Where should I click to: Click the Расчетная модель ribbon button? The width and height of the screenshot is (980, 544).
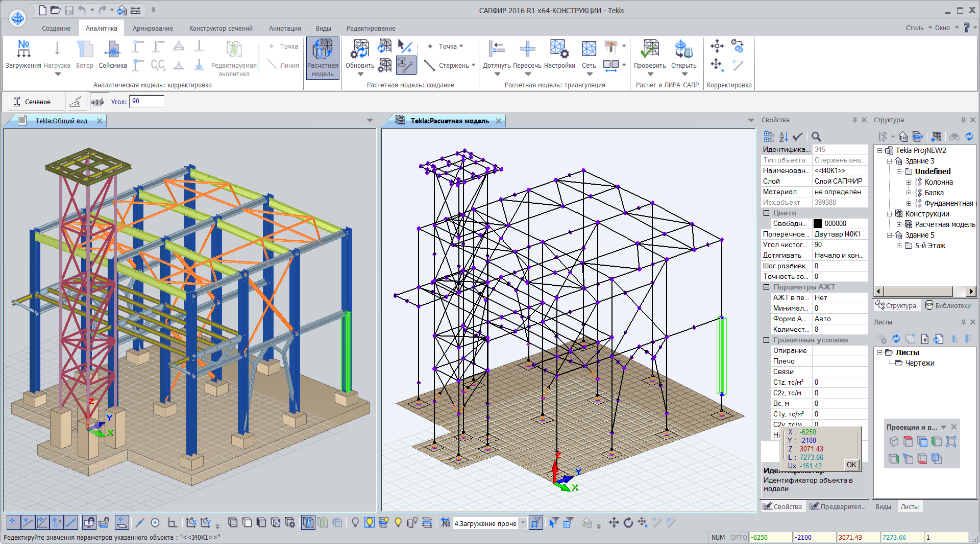322,58
